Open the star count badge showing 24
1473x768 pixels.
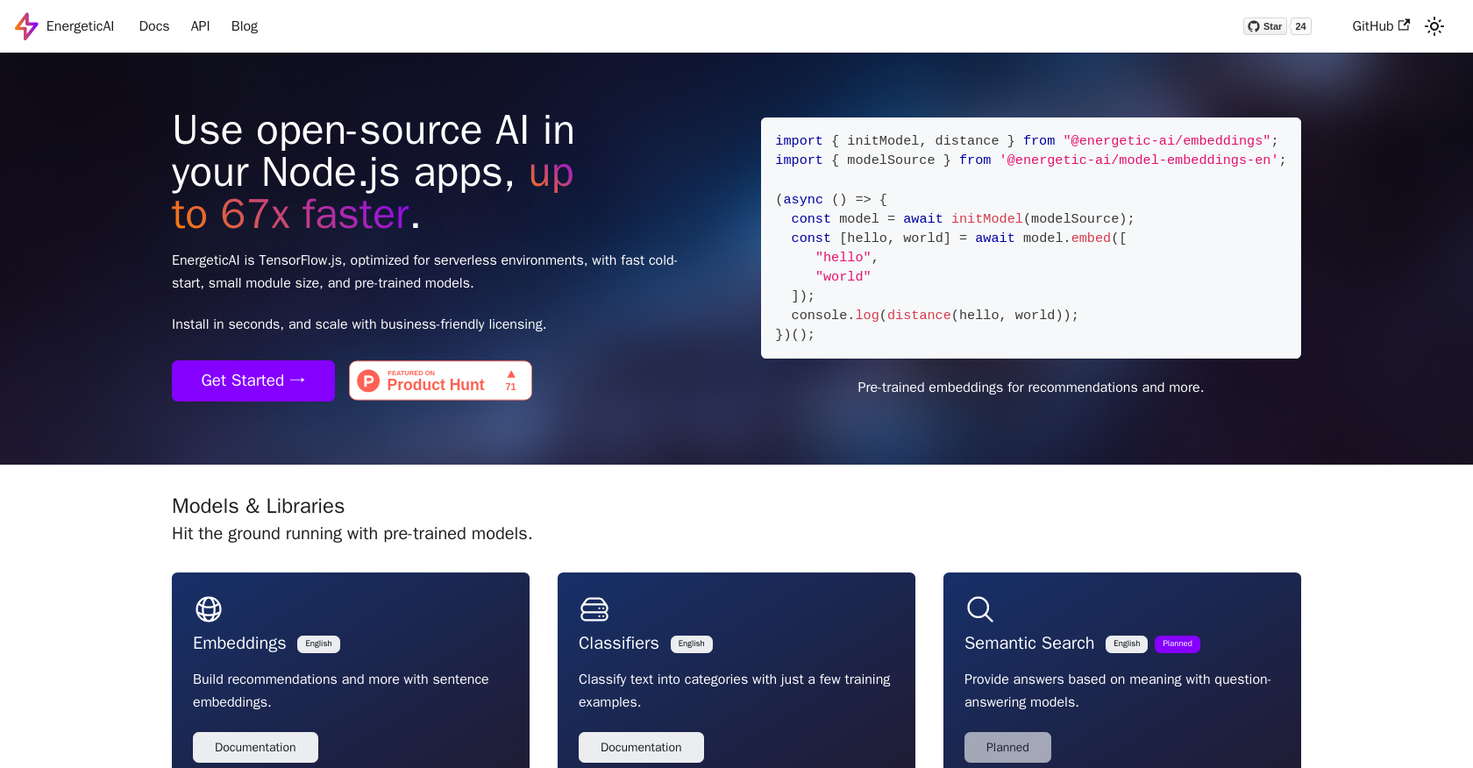1300,26
